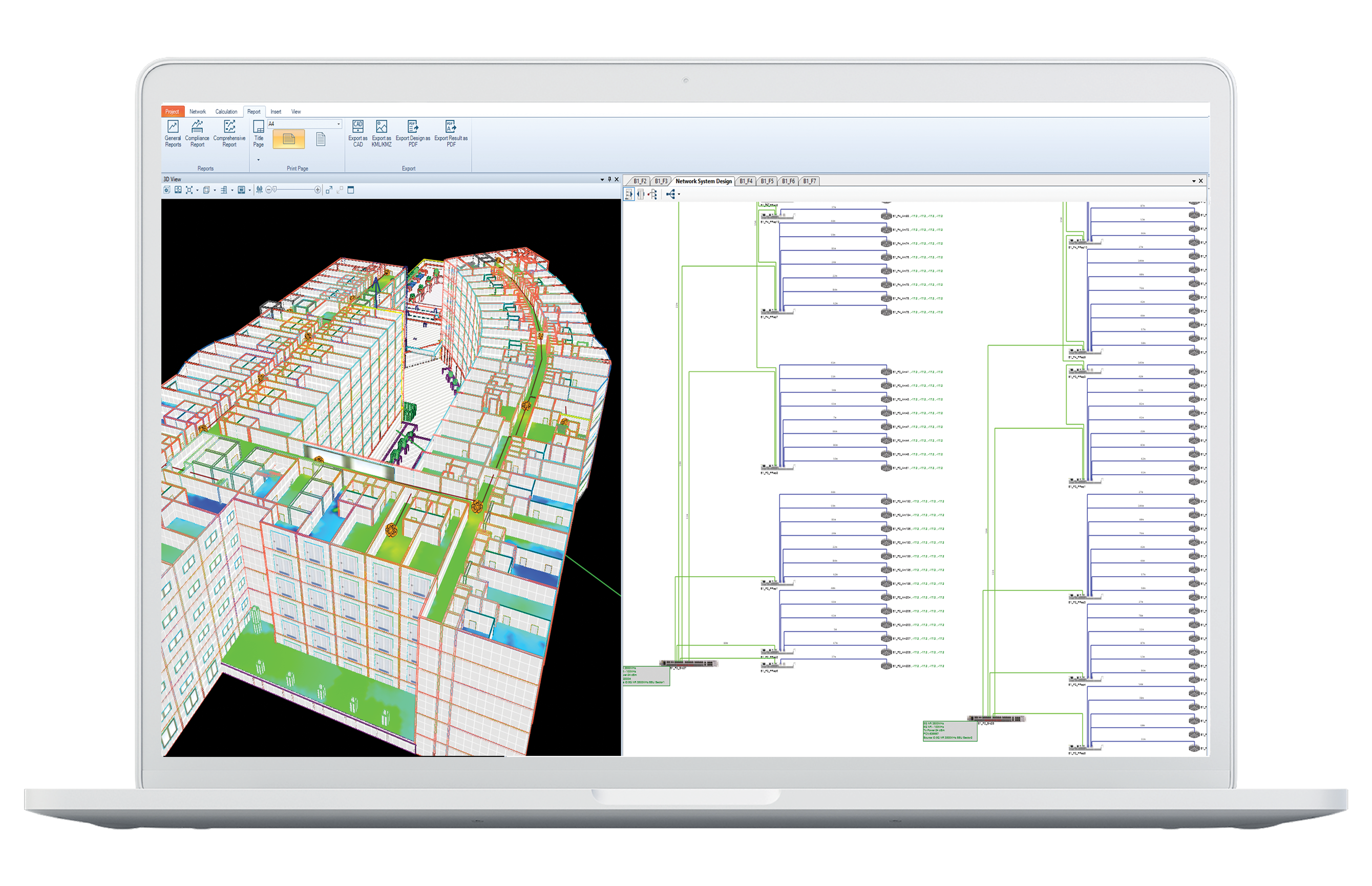Click the save image icon in 3D View

click(x=242, y=190)
